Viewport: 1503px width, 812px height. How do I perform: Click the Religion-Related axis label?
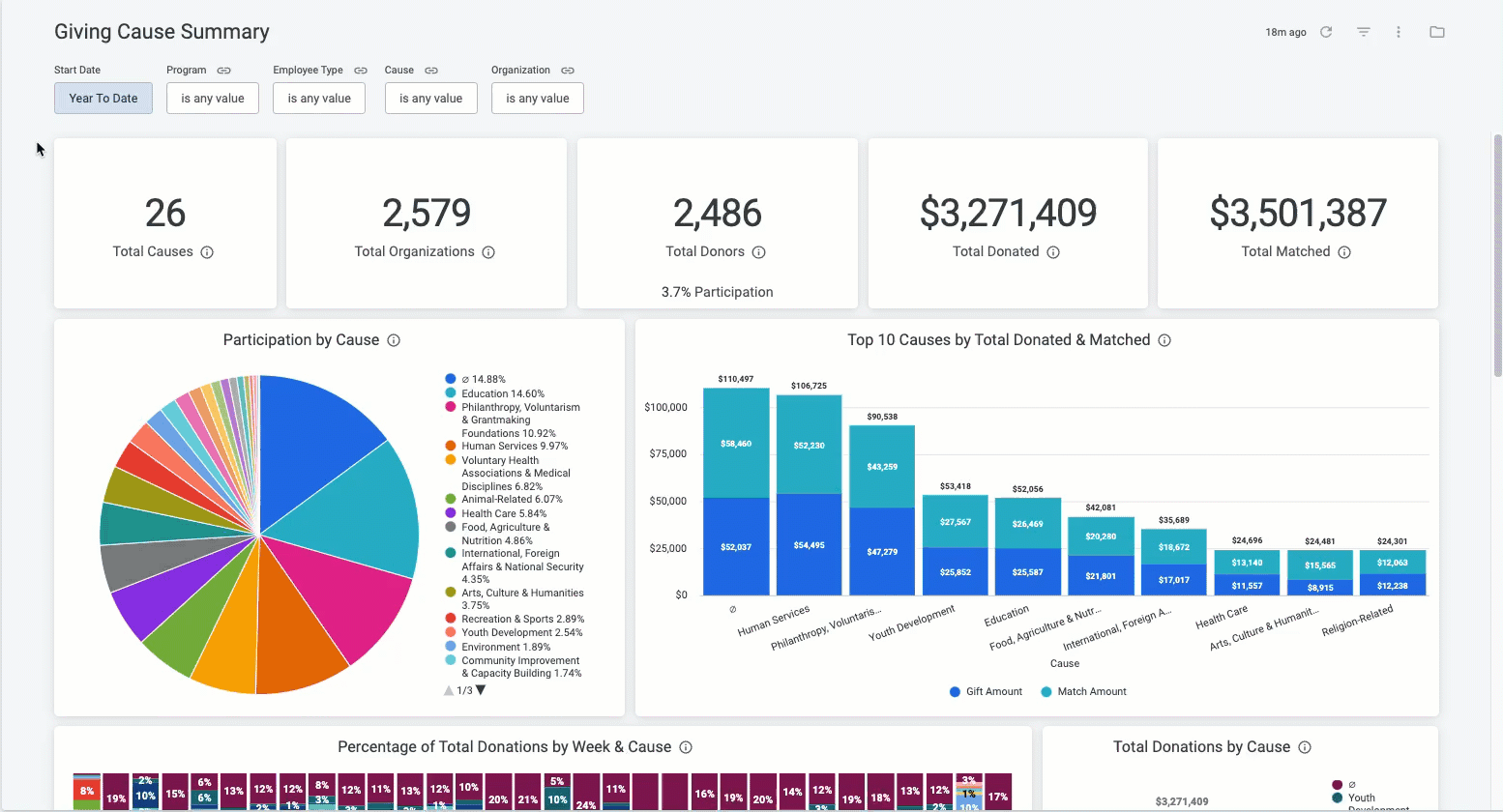tap(1358, 621)
